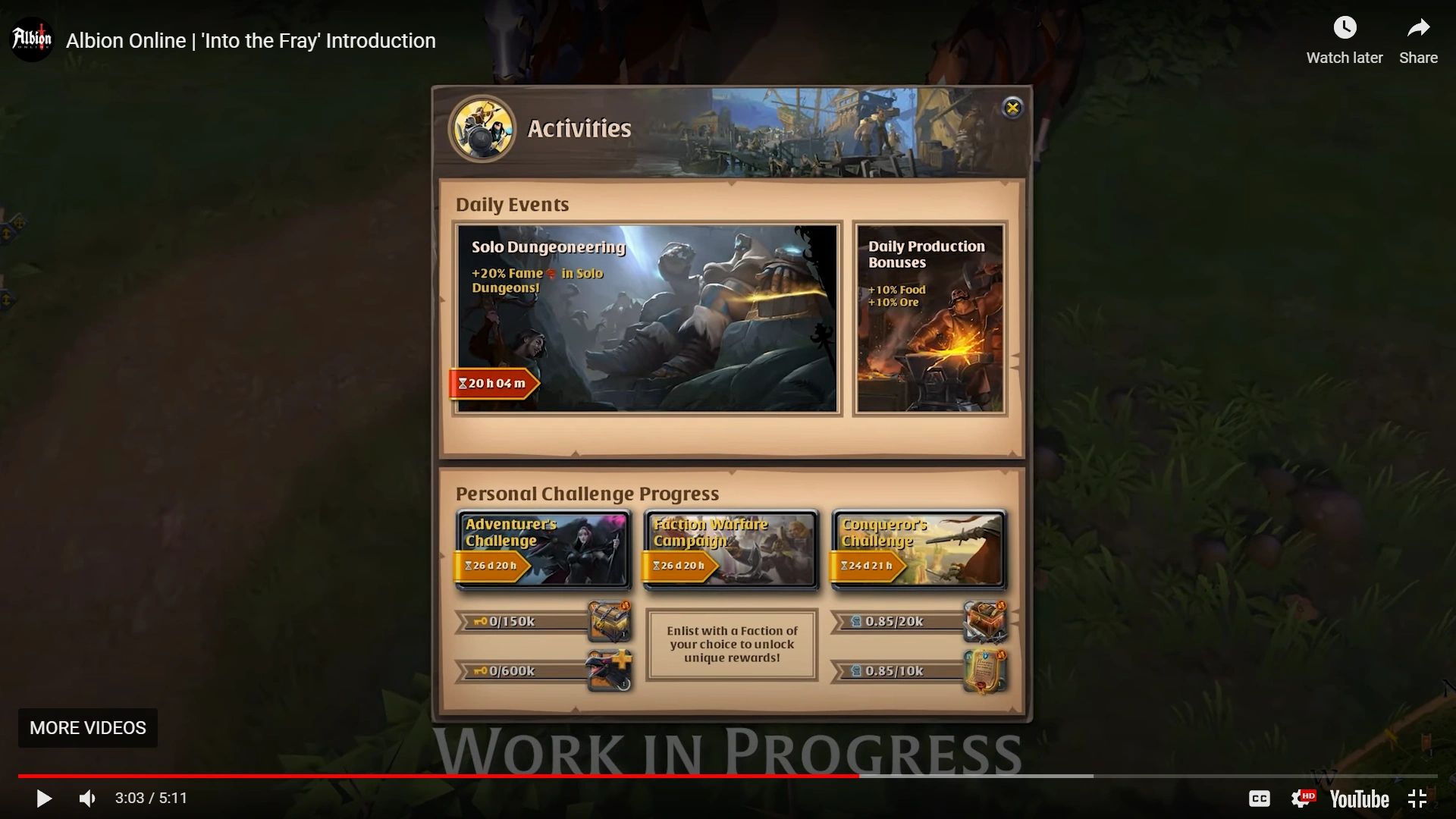
Task: Click the Faction Warfare Campaign card
Action: (x=732, y=547)
